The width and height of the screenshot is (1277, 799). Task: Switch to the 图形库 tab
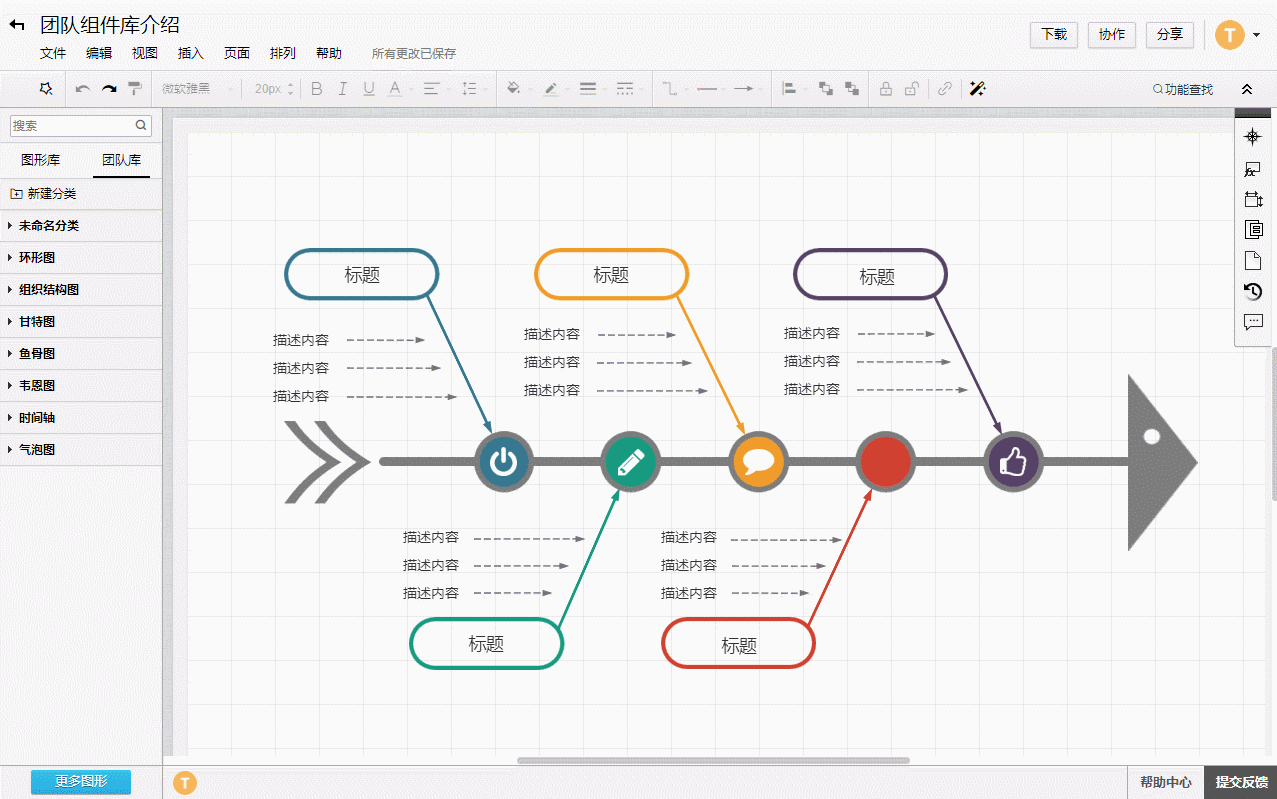click(x=41, y=160)
